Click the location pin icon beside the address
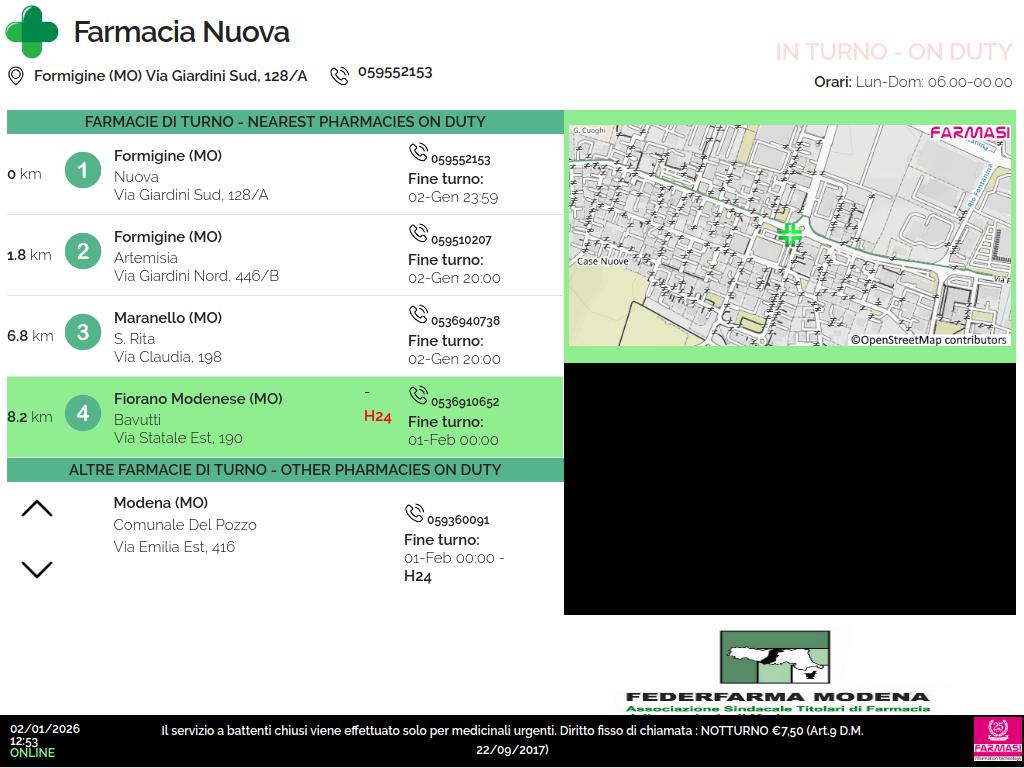Screen dimensions: 1024x768 [16, 76]
